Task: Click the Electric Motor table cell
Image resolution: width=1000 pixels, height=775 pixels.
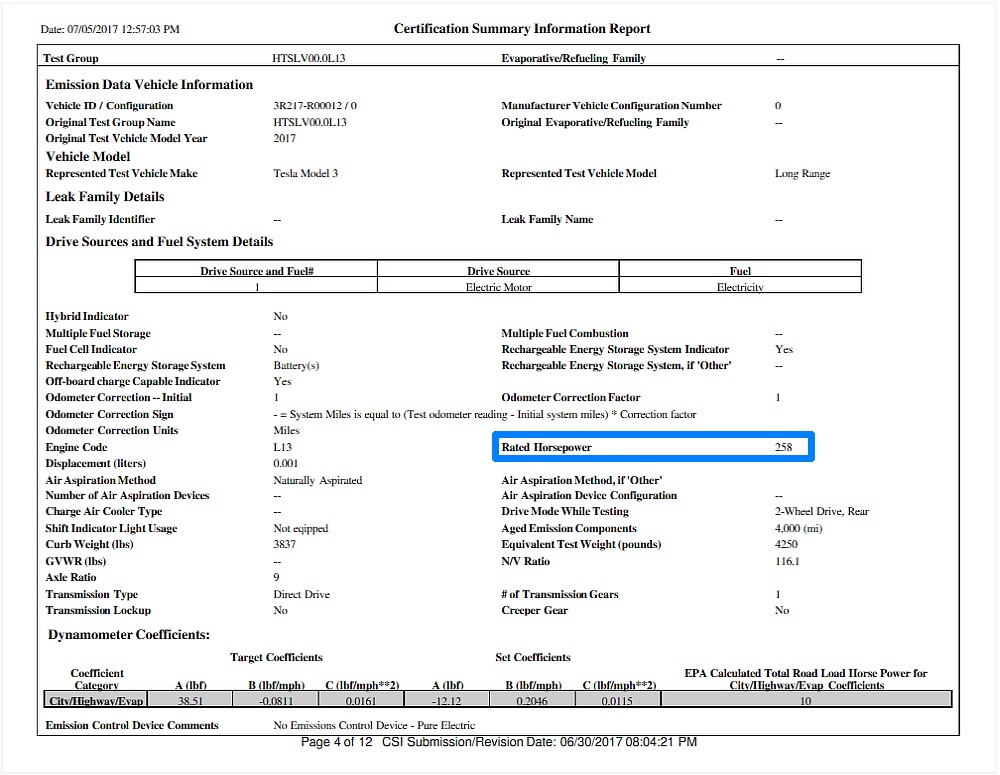Action: [x=498, y=287]
